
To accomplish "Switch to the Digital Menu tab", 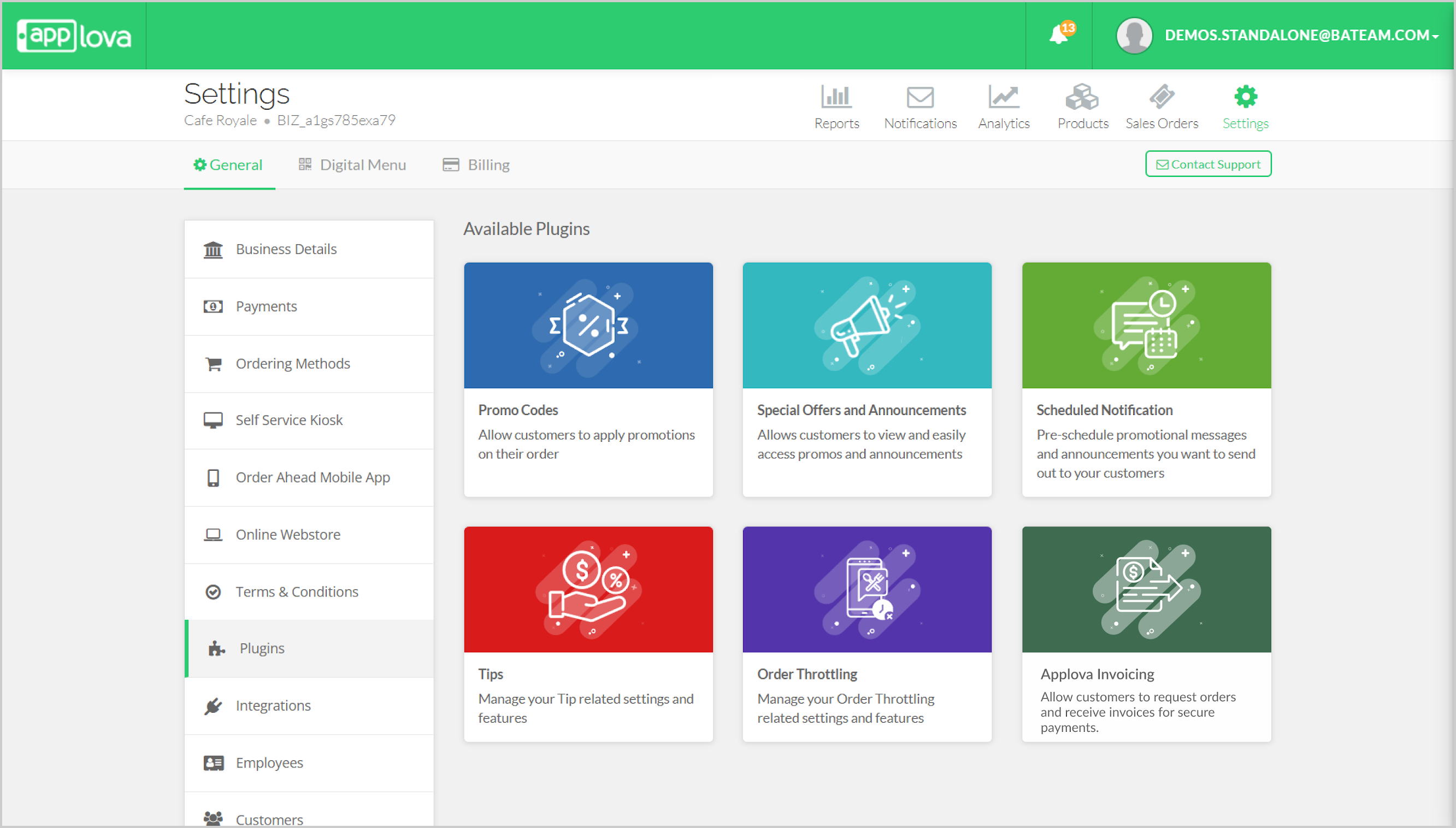I will [352, 165].
